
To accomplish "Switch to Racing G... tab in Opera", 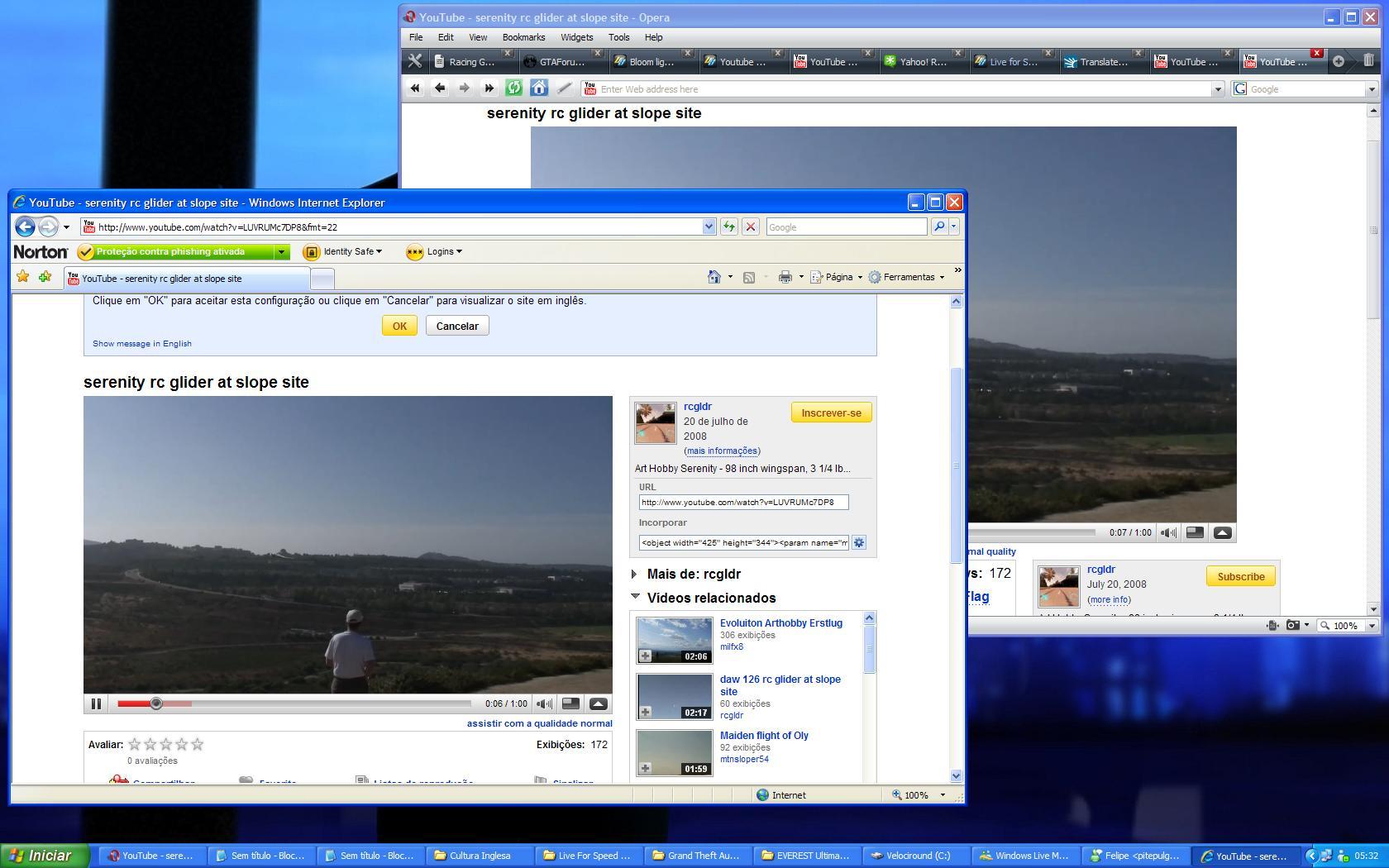I will (471, 61).
